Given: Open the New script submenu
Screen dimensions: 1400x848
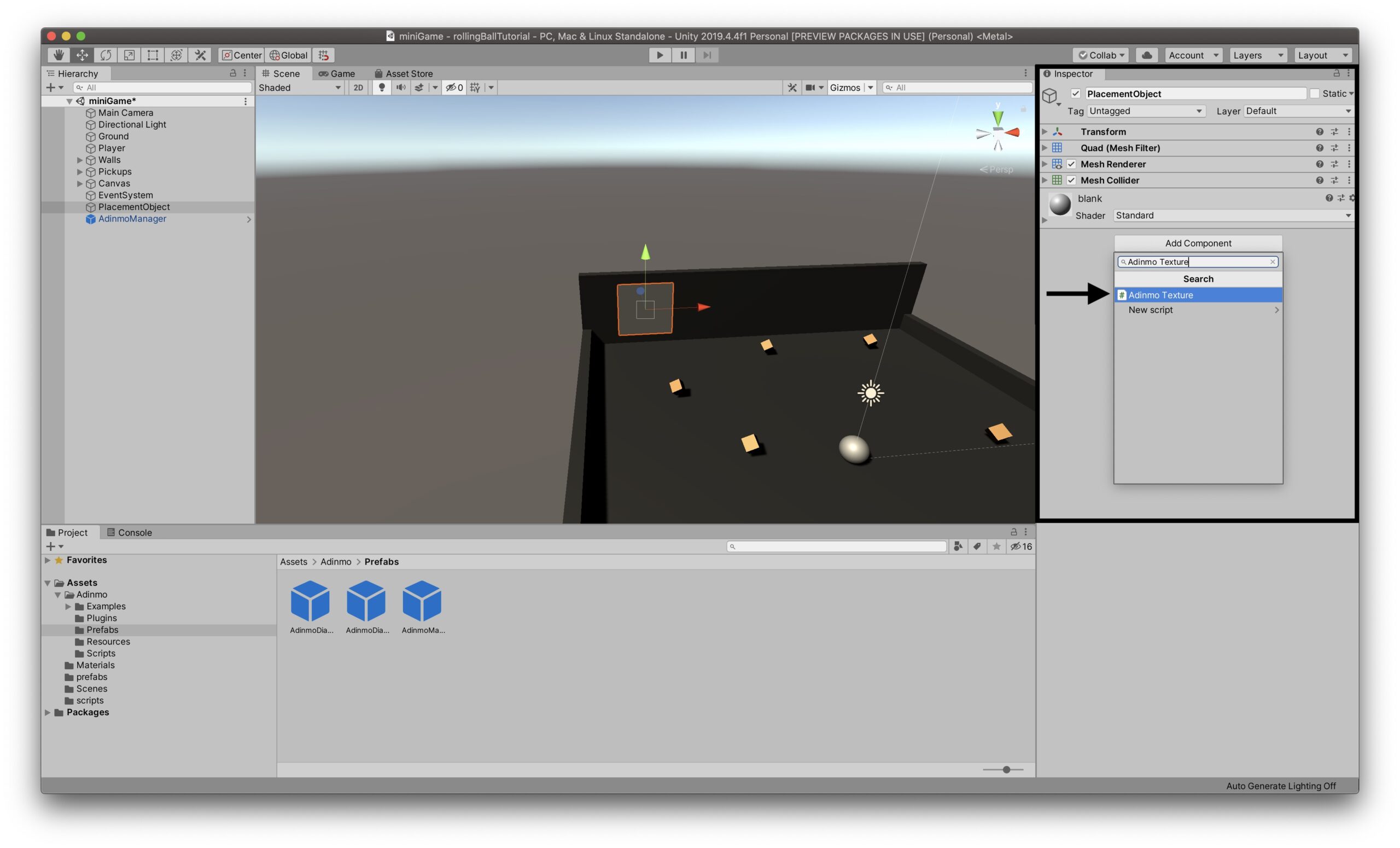Looking at the screenshot, I should point(1198,310).
